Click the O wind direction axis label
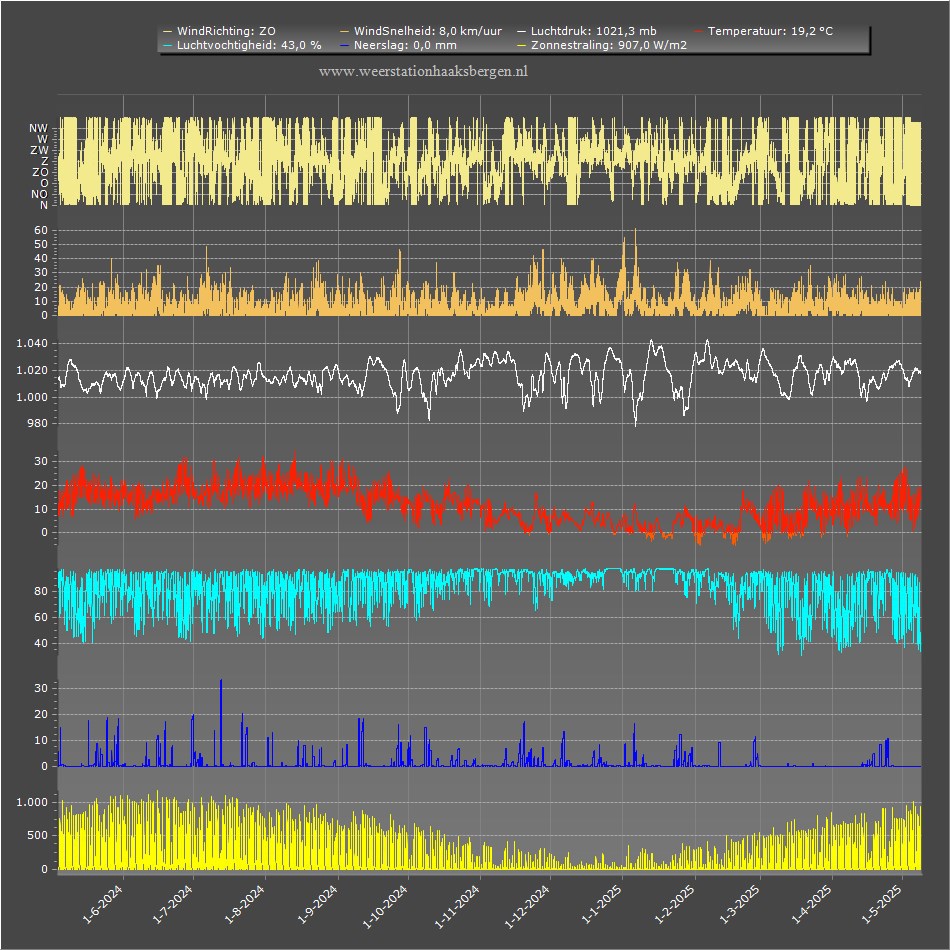 tap(44, 183)
